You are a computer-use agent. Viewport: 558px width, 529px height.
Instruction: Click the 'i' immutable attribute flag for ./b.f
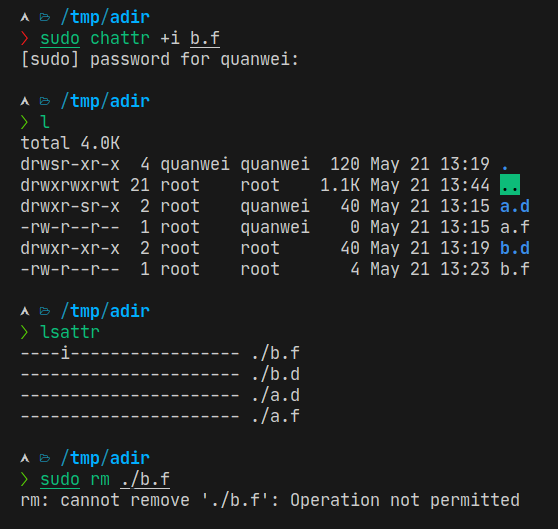click(x=65, y=353)
